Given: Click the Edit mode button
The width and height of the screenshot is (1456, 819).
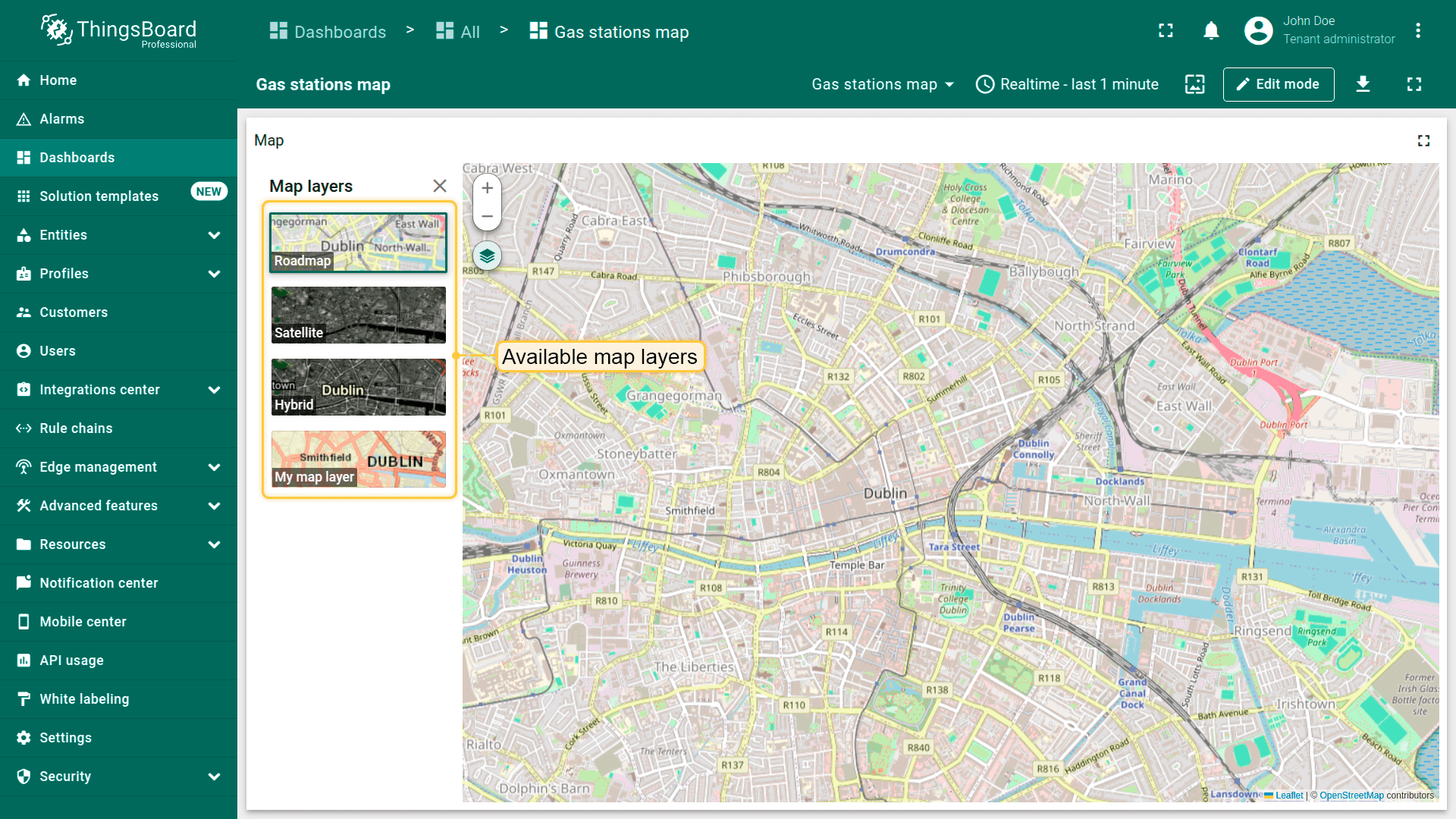Looking at the screenshot, I should tap(1278, 84).
